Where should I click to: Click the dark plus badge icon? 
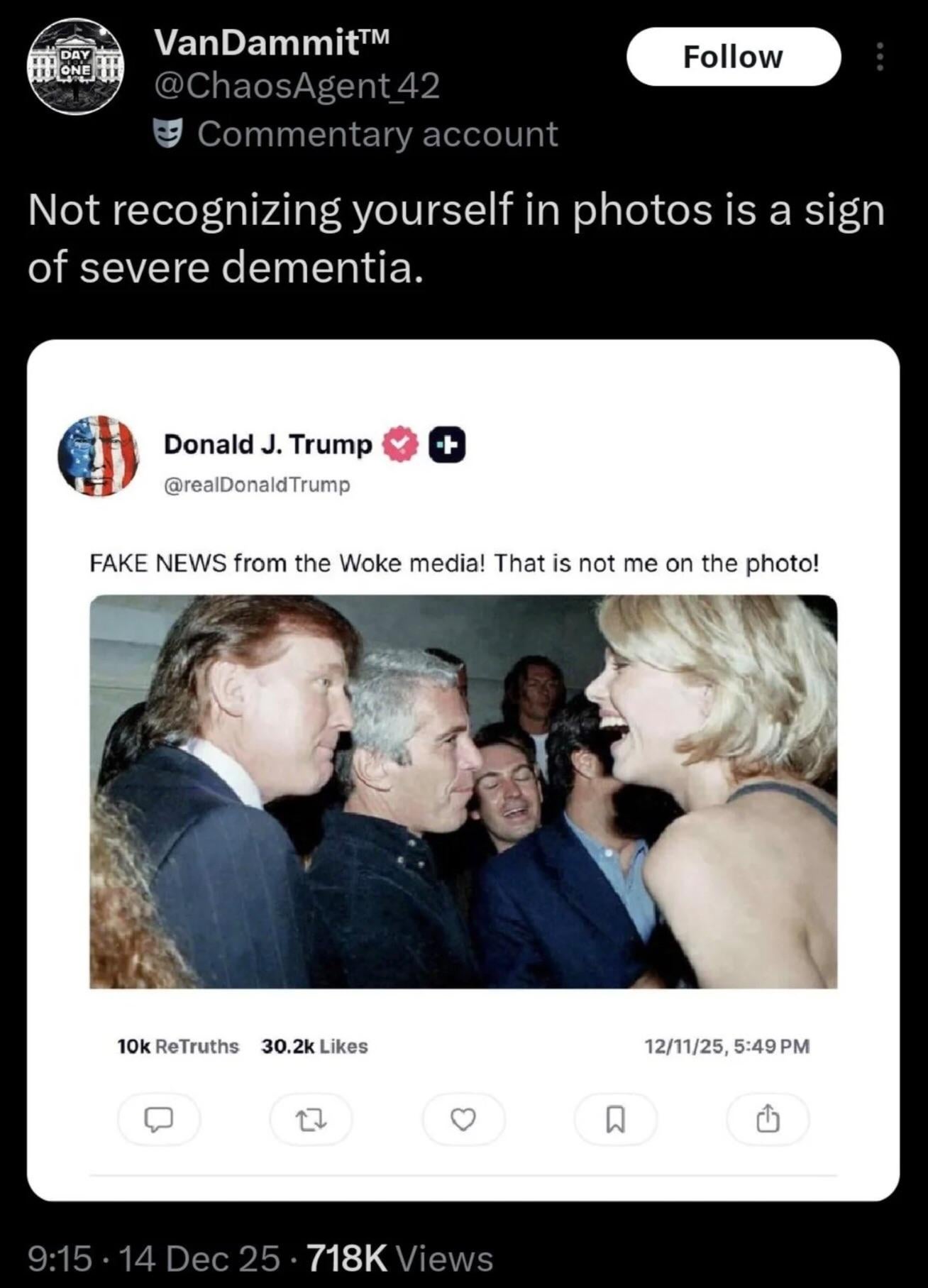[x=448, y=445]
